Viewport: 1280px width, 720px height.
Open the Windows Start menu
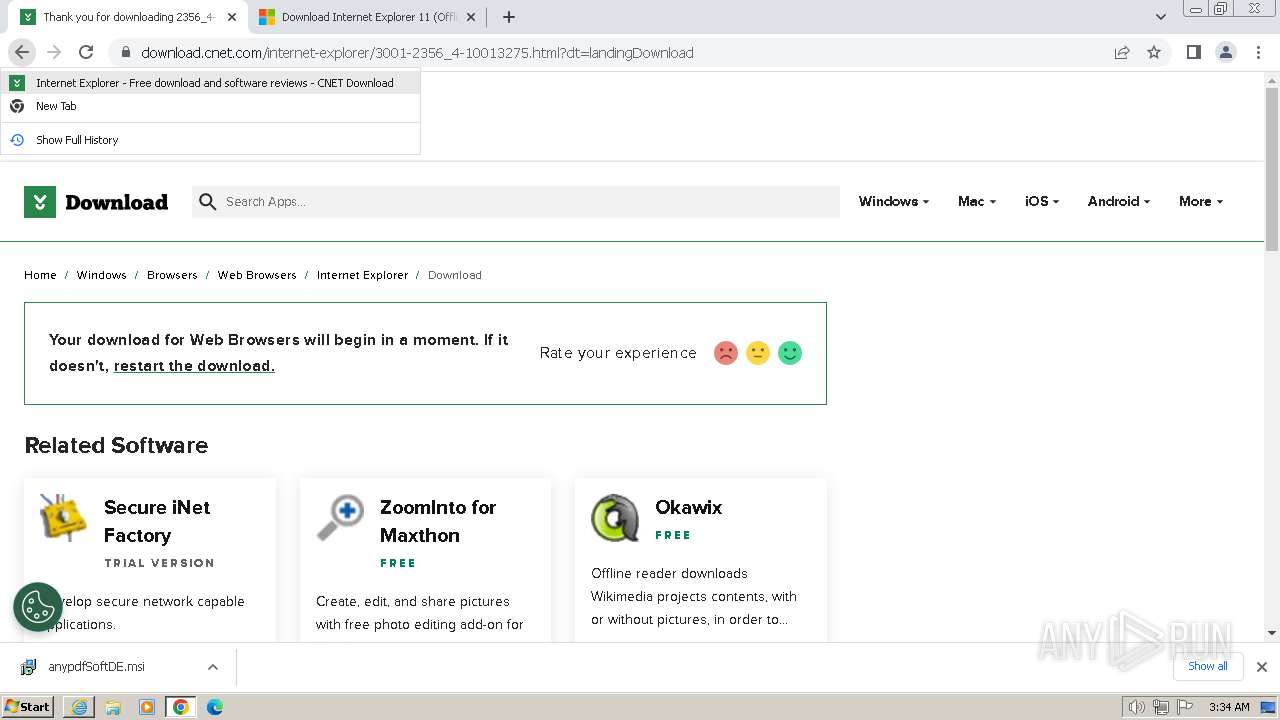point(28,707)
